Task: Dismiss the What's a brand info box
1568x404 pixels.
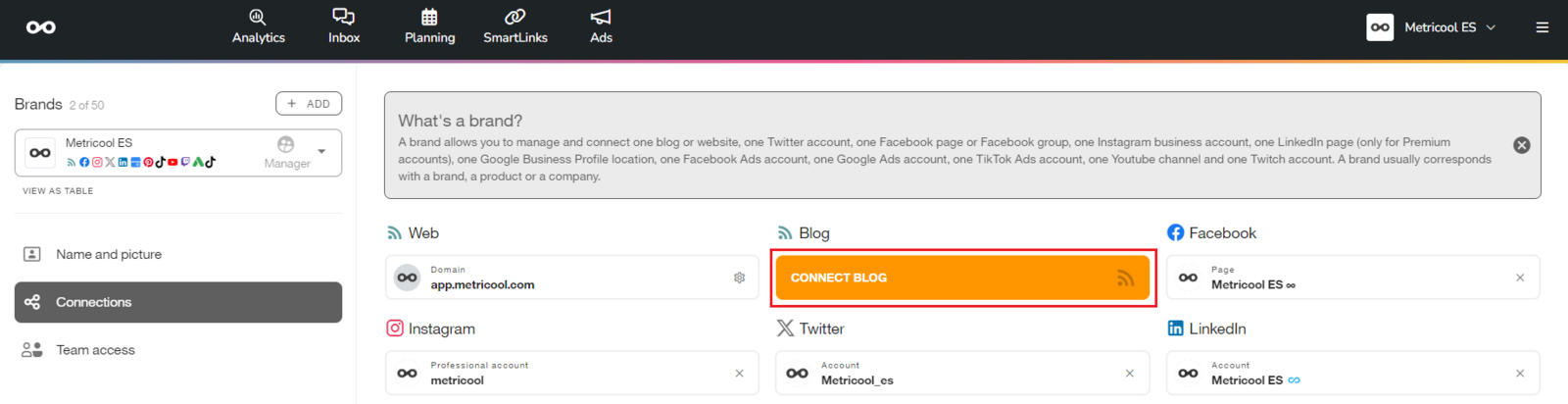Action: click(x=1521, y=145)
